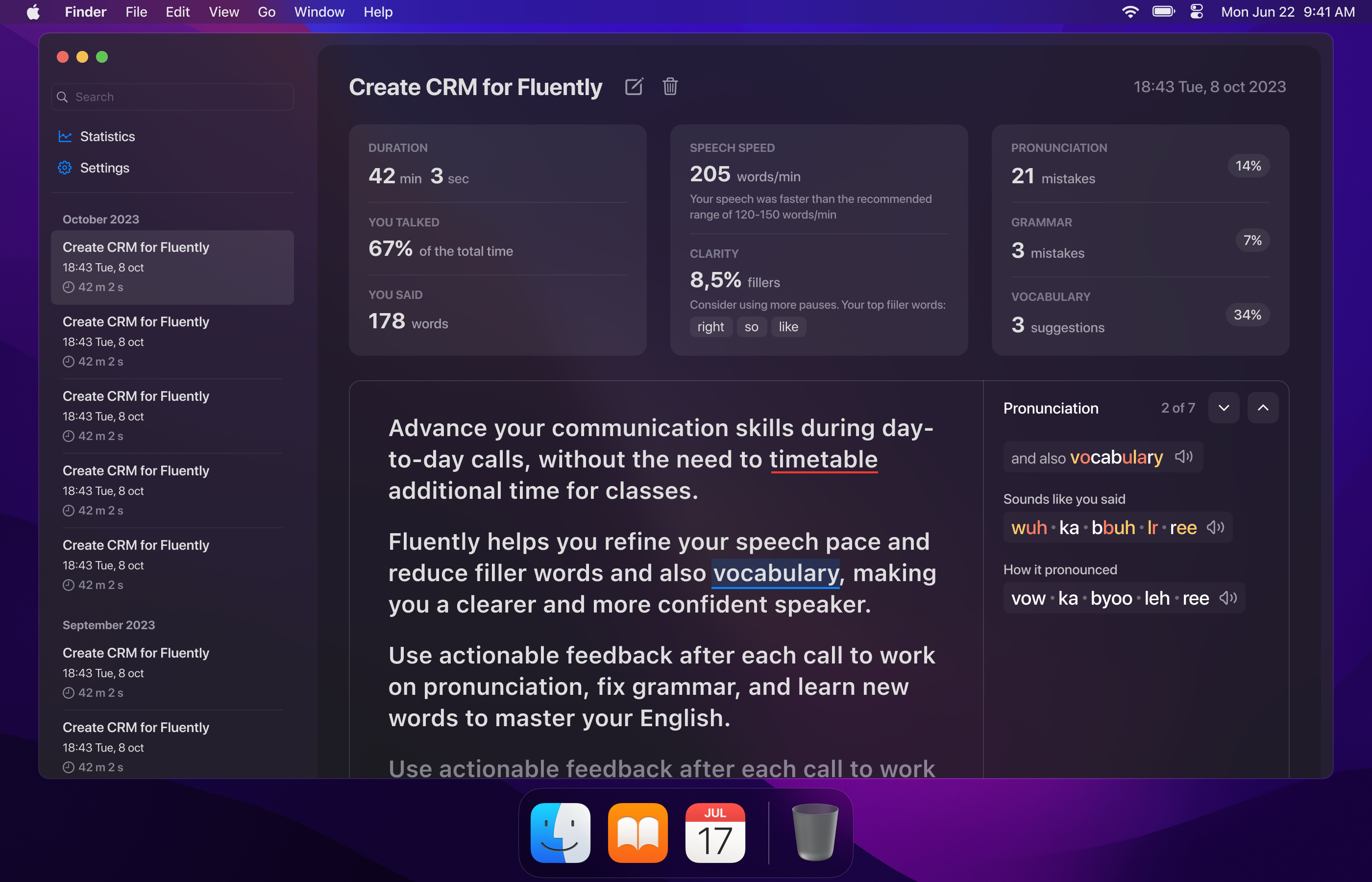The width and height of the screenshot is (1372, 882).
Task: Click the menu bar date and time
Action: click(x=1288, y=12)
